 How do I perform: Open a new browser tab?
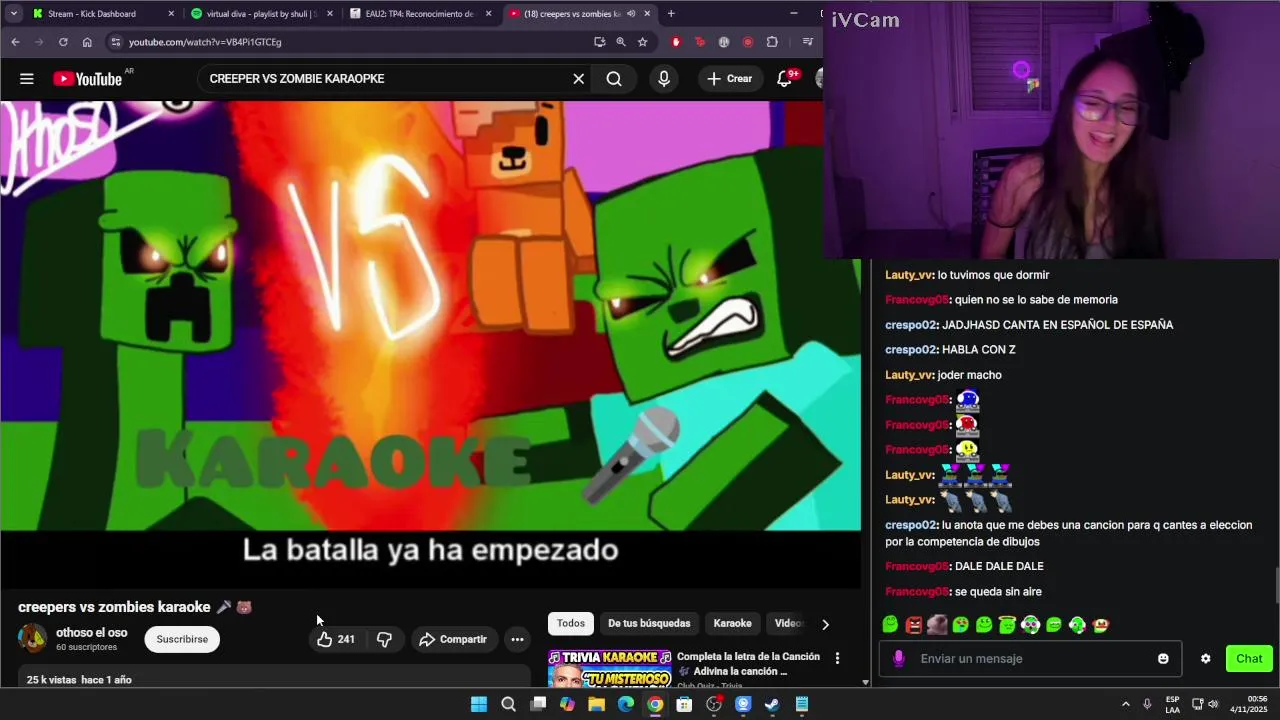(671, 14)
